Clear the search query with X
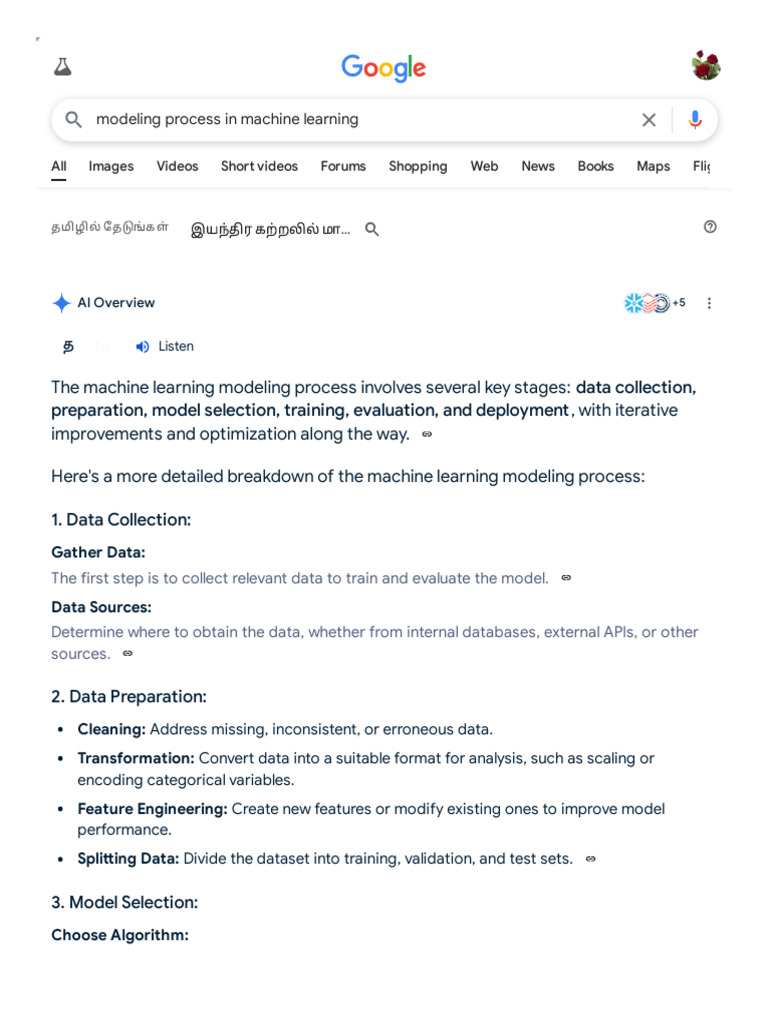Screen dimensions: 768x1024 [x=649, y=120]
